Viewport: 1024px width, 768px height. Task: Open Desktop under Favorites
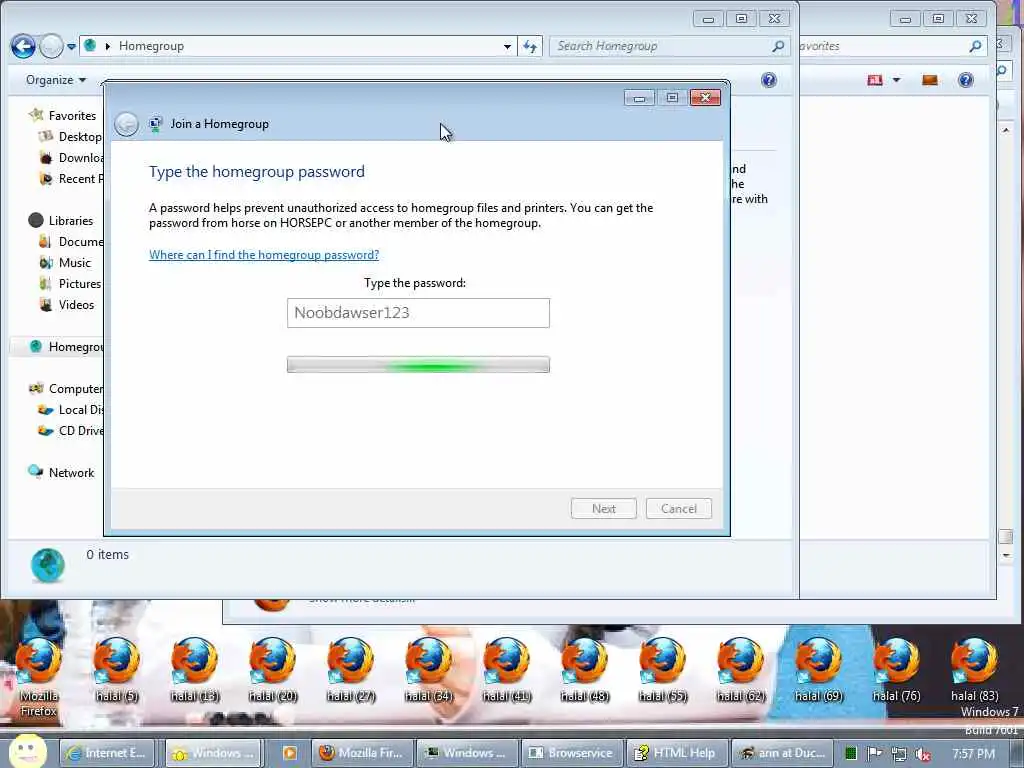(71, 136)
